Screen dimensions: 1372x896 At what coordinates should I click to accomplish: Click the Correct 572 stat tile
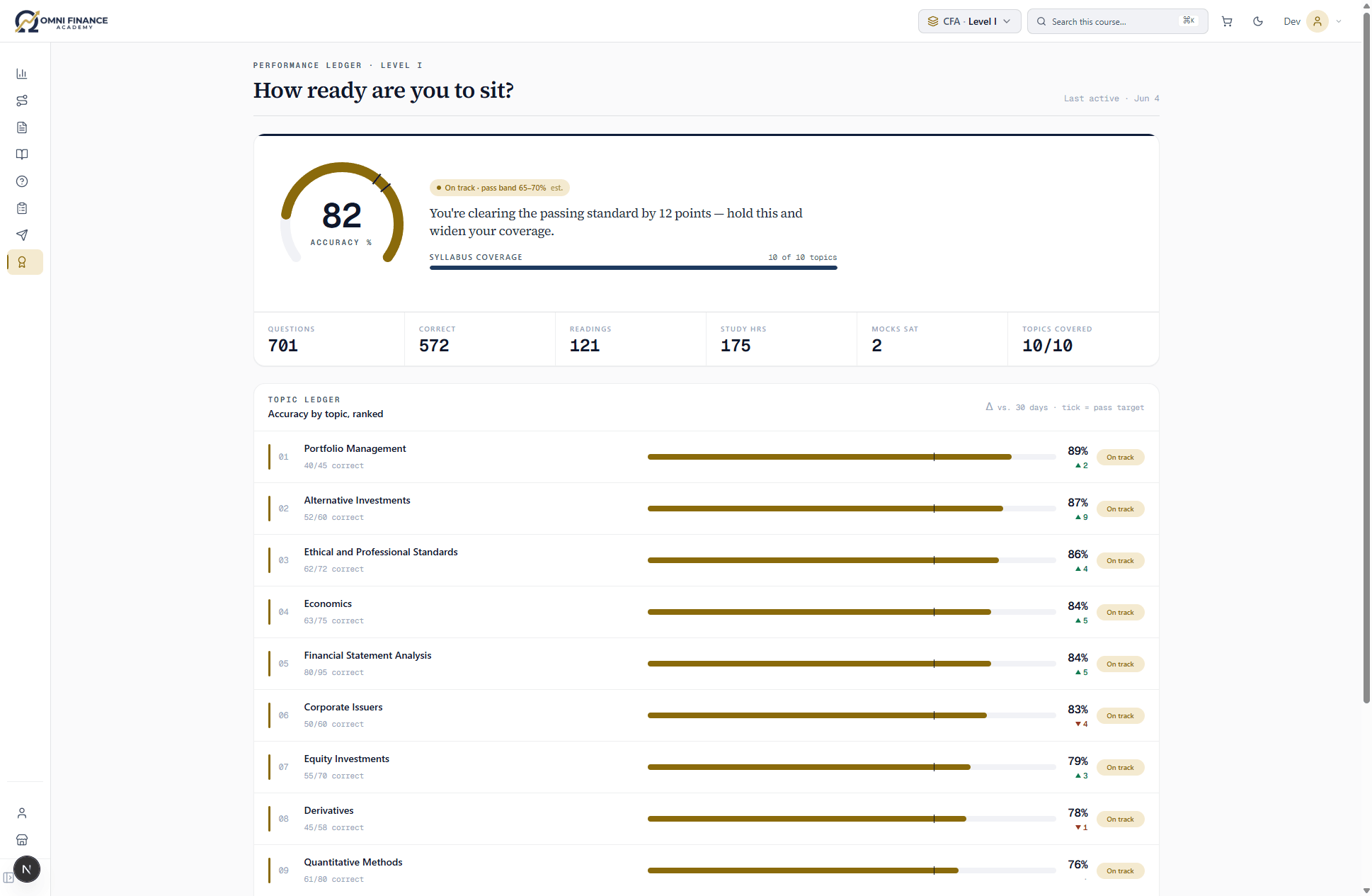(480, 339)
